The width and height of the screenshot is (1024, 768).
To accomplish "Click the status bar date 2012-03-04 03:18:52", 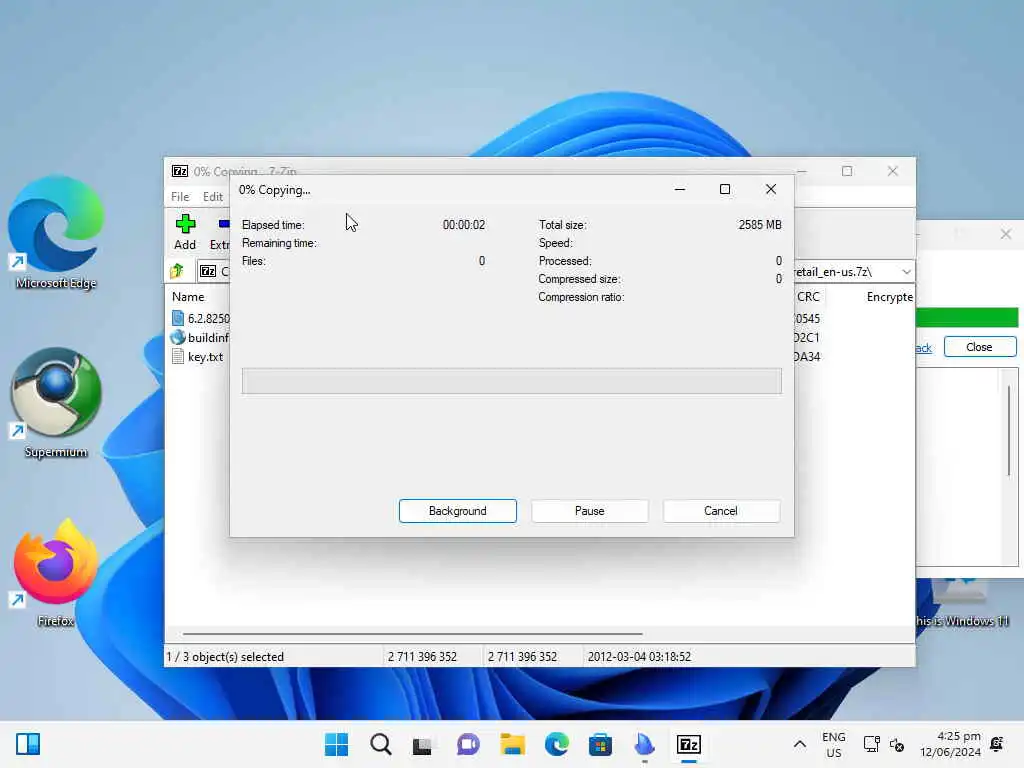I will 639,656.
